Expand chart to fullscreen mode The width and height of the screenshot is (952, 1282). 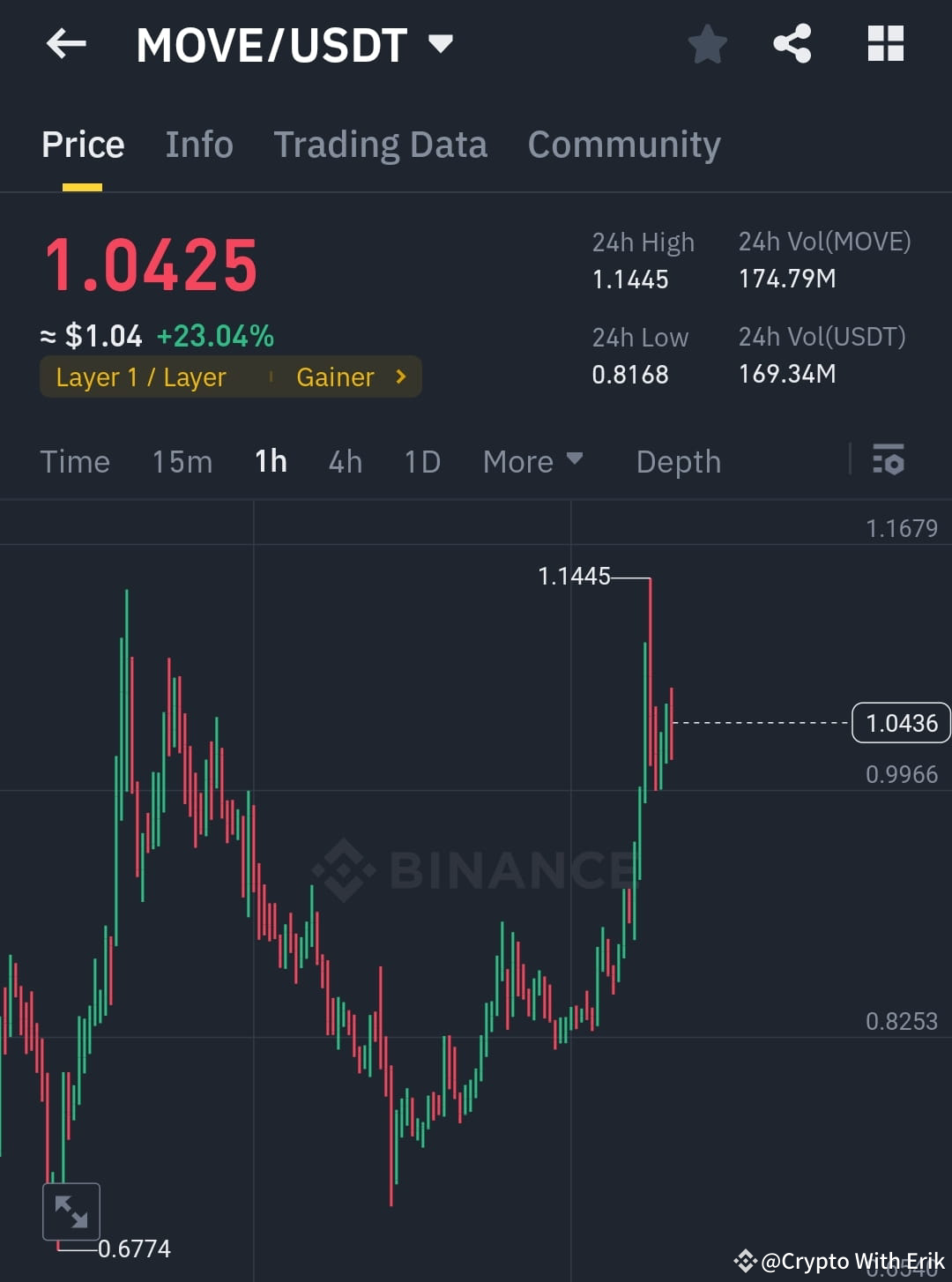click(71, 1210)
